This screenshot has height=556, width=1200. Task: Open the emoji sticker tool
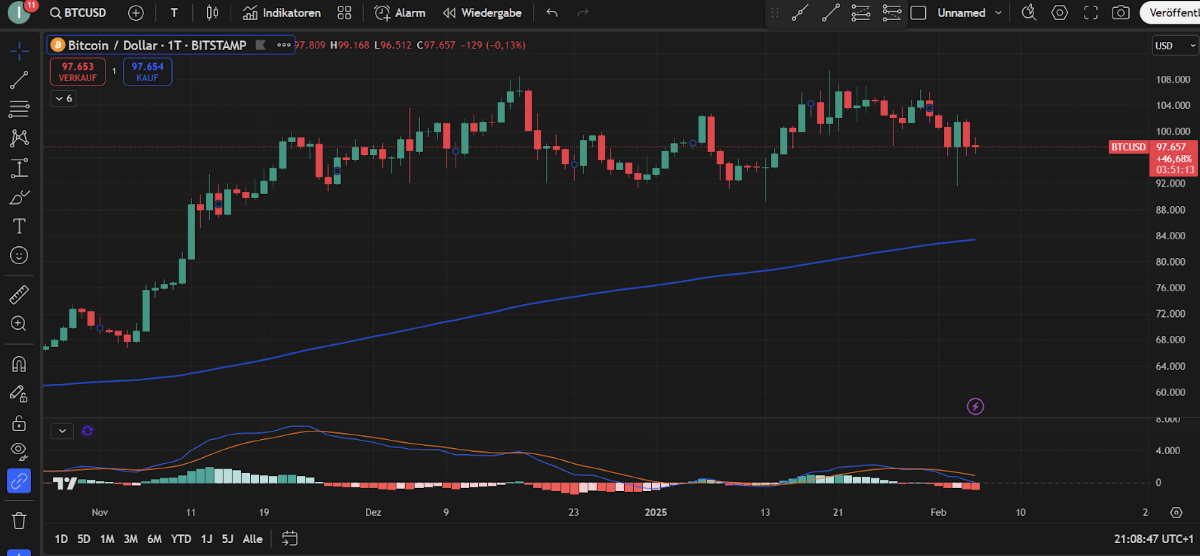tap(19, 255)
